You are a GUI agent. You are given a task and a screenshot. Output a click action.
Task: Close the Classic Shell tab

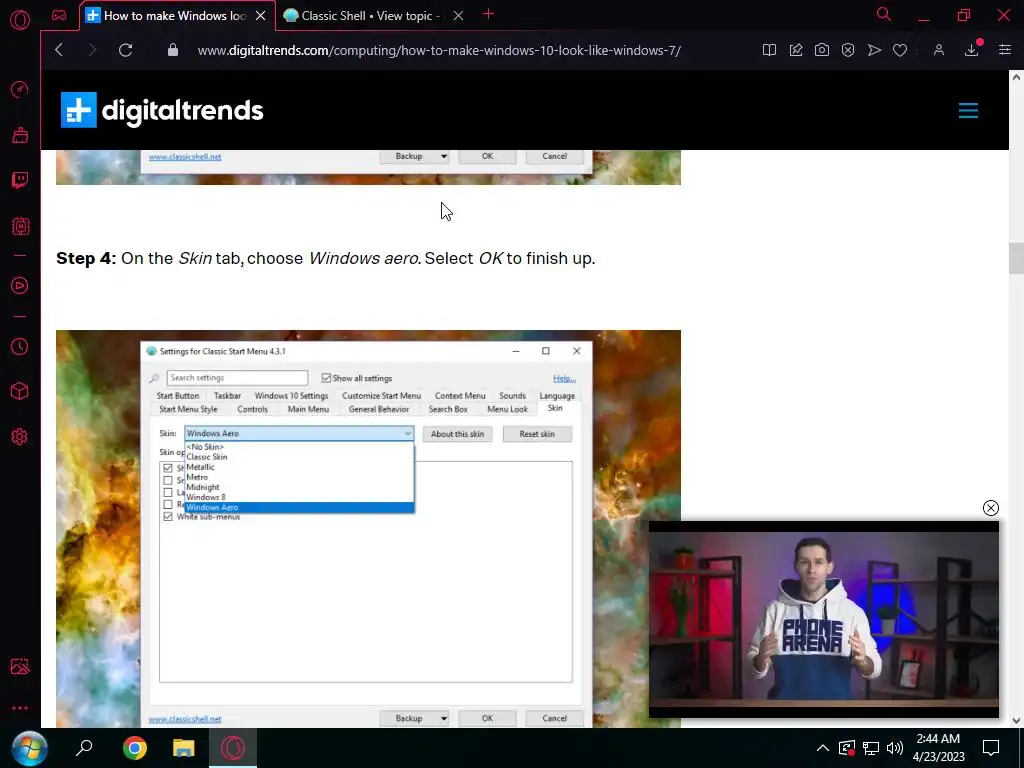(458, 16)
